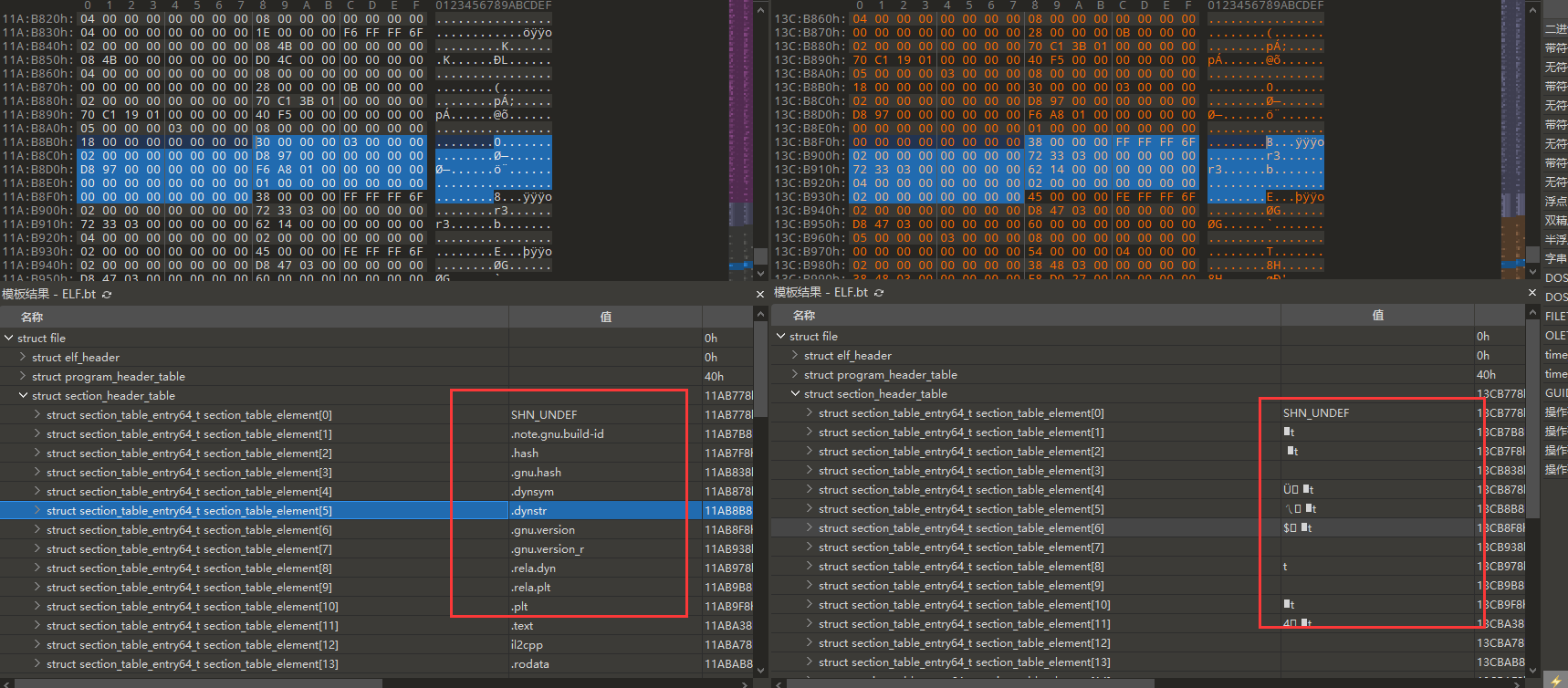
Task: Select section_table_element[6] row in left pane
Action: click(376, 530)
